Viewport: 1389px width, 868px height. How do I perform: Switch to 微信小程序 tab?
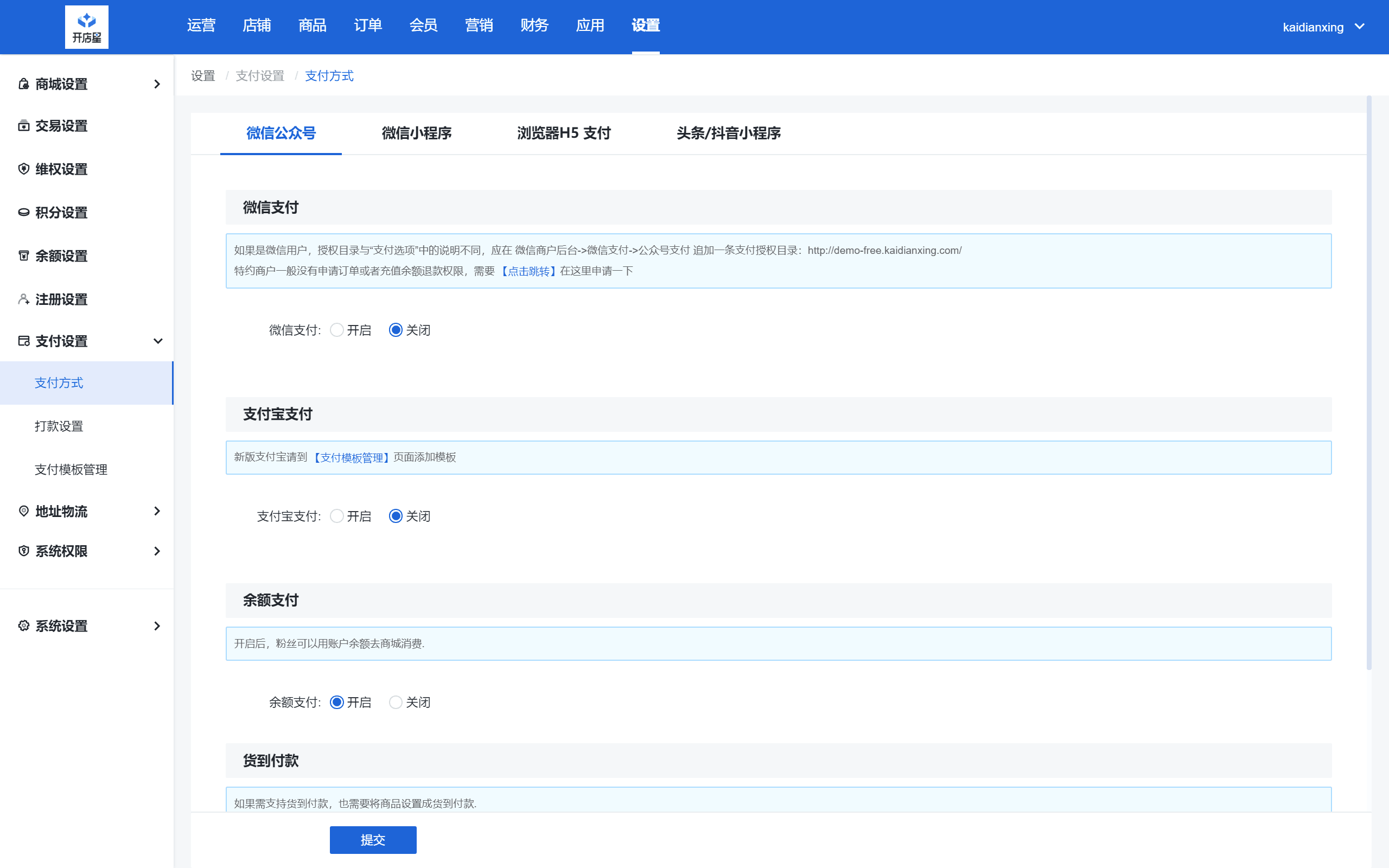coord(416,132)
